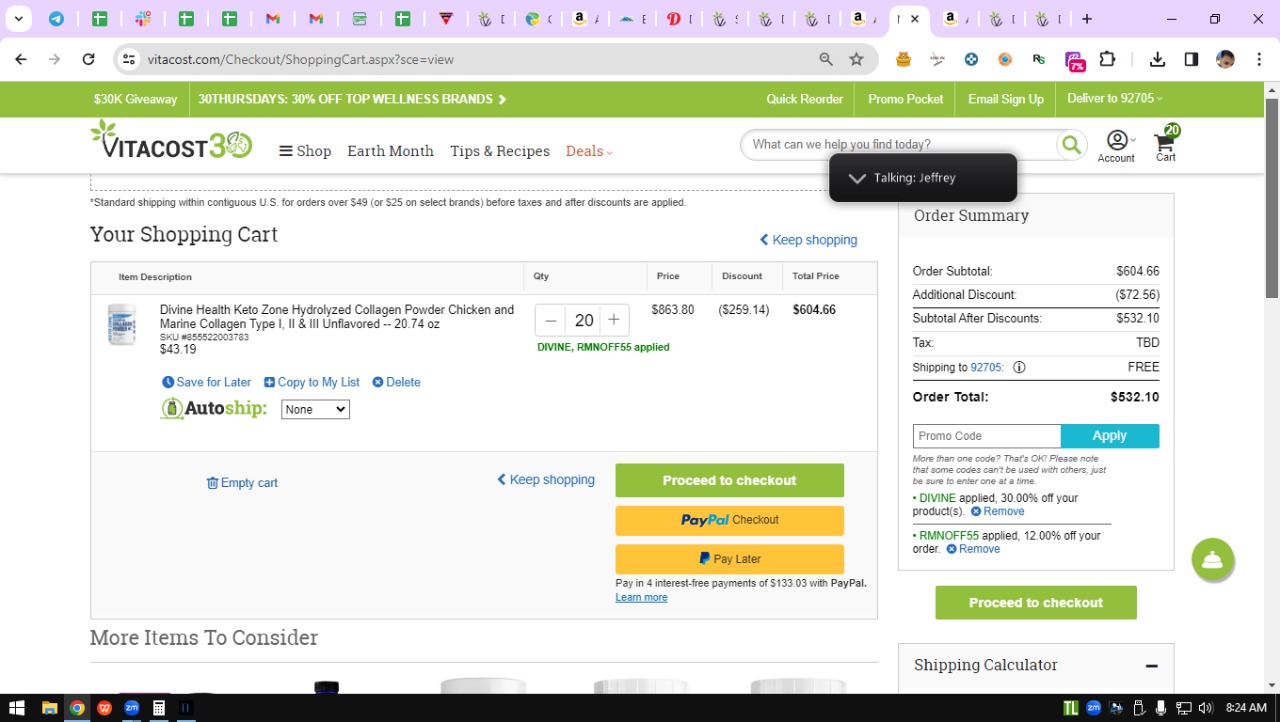
Task: Apply the promo code
Action: coord(1110,436)
